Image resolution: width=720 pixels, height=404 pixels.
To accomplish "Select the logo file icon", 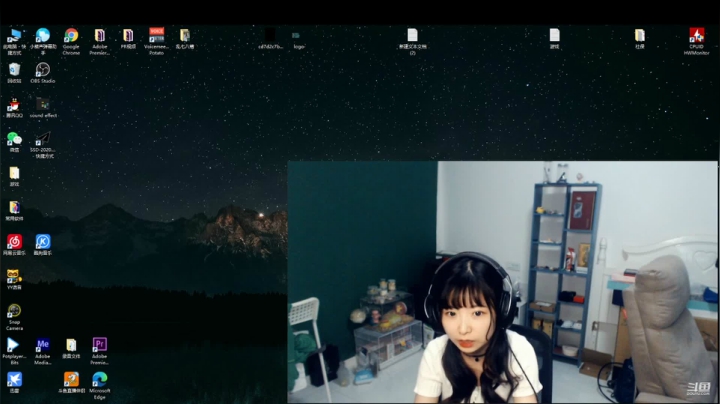I will 296,35.
